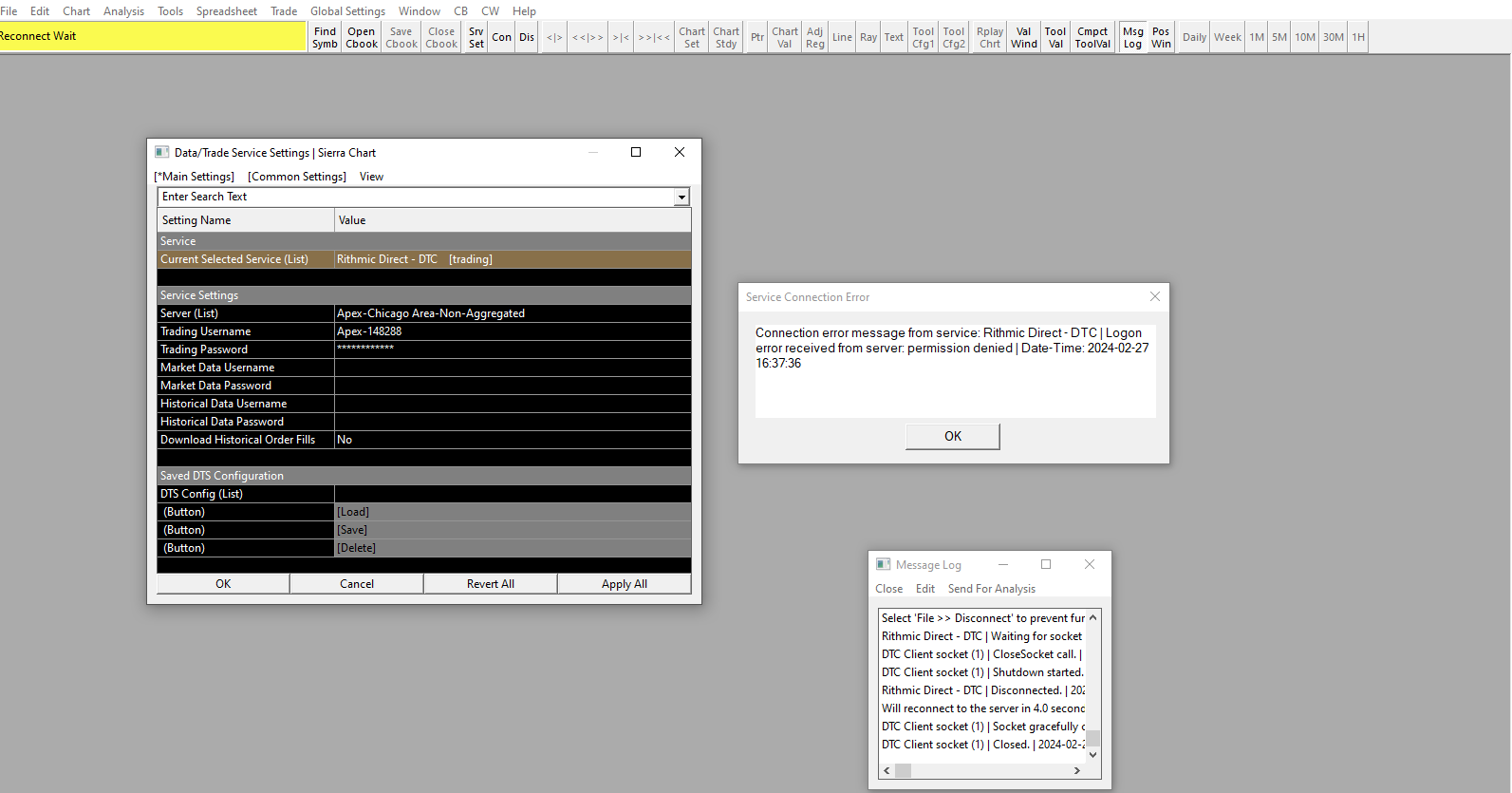1512x793 pixels.
Task: Open the Global Settings menu
Action: [x=347, y=11]
